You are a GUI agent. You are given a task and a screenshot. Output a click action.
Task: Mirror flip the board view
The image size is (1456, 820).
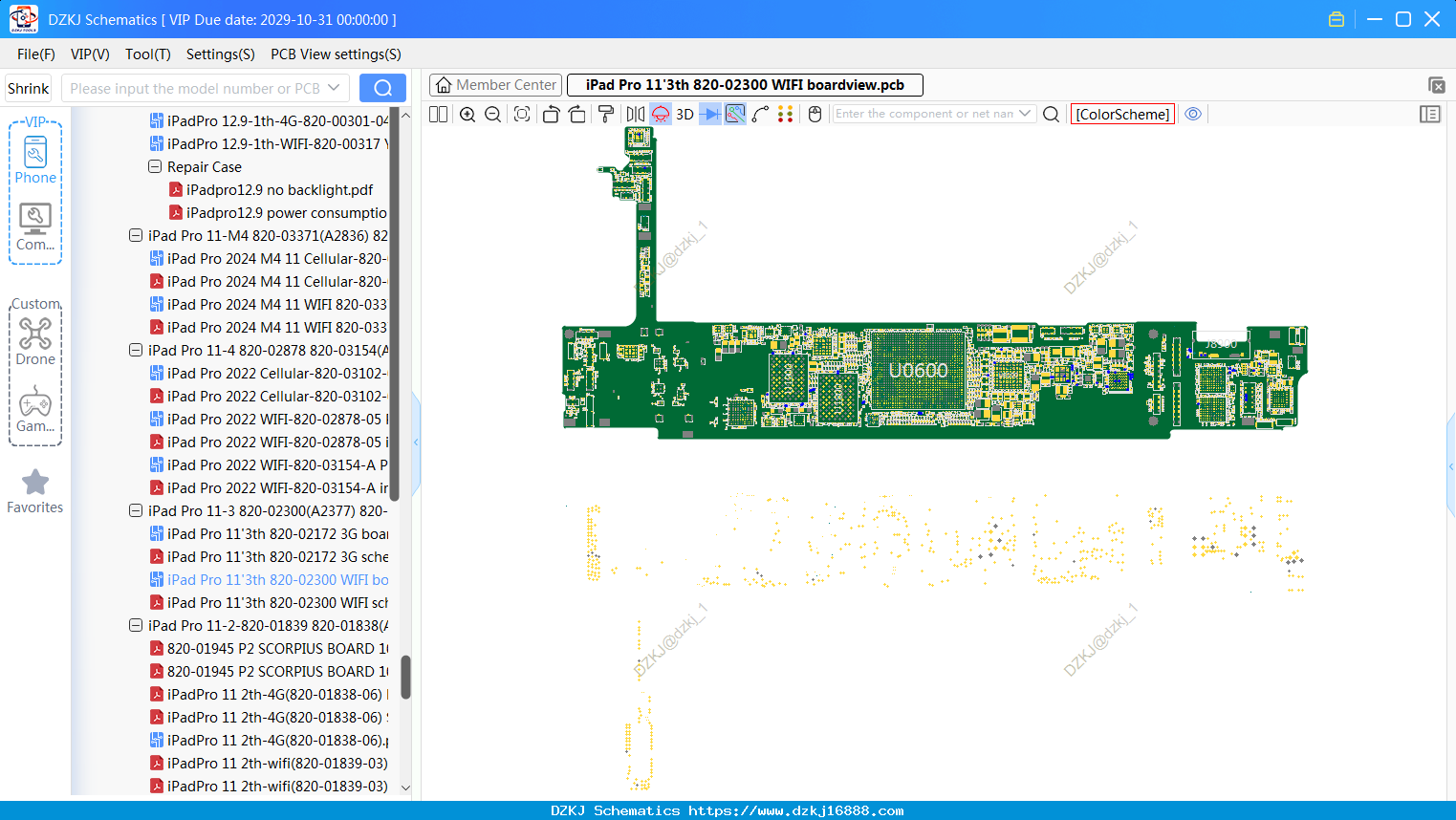pyautogui.click(x=636, y=115)
